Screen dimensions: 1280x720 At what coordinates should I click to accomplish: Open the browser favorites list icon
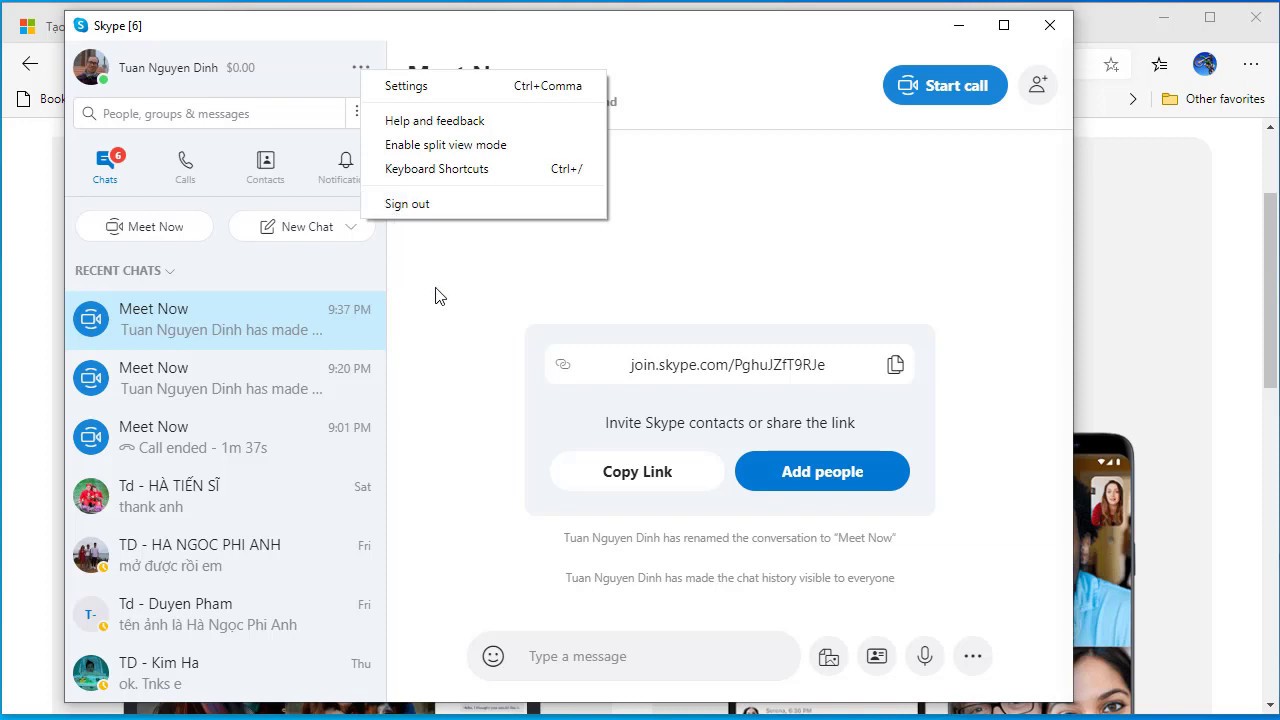tap(1159, 65)
